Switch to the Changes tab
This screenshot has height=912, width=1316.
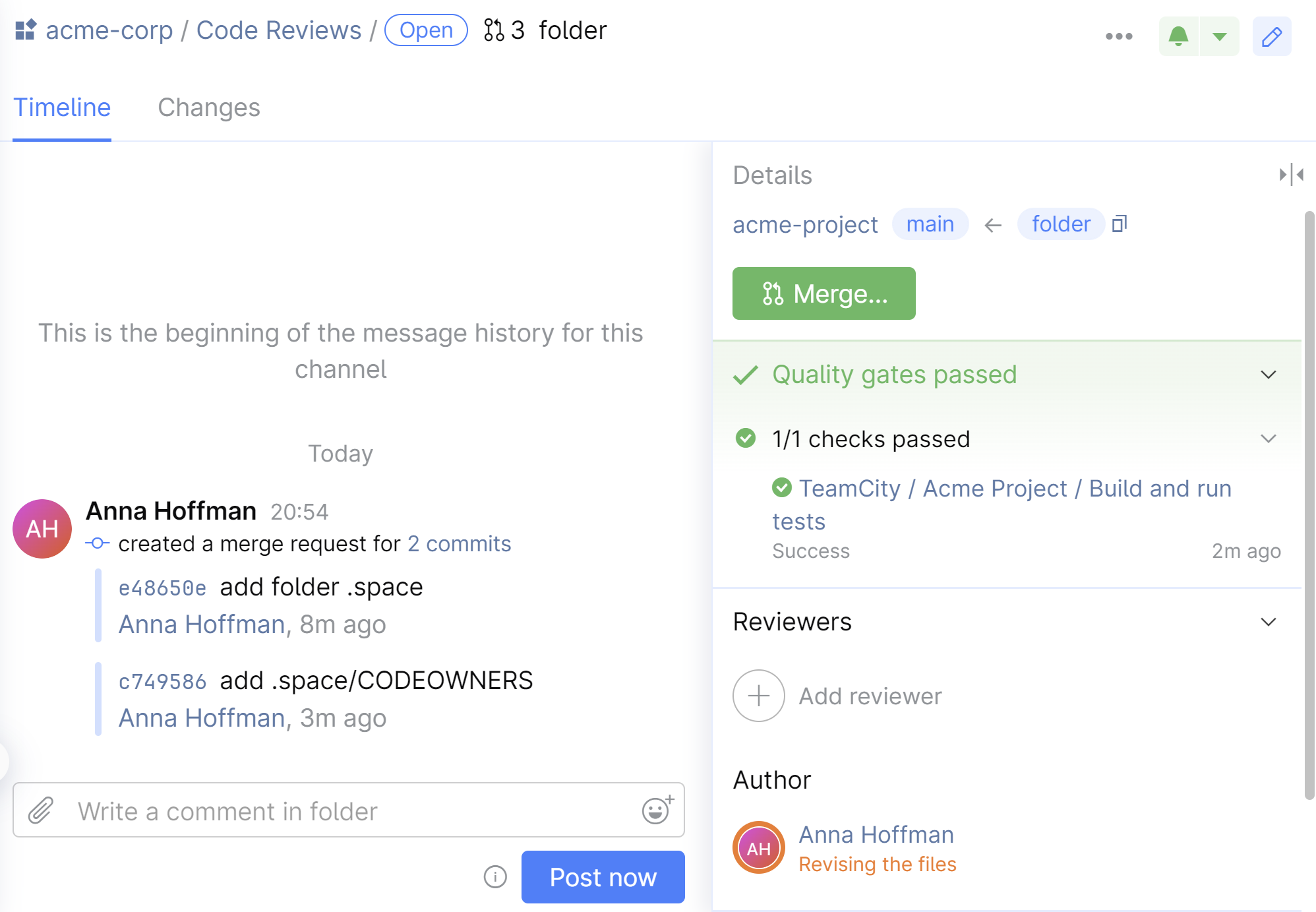click(208, 107)
